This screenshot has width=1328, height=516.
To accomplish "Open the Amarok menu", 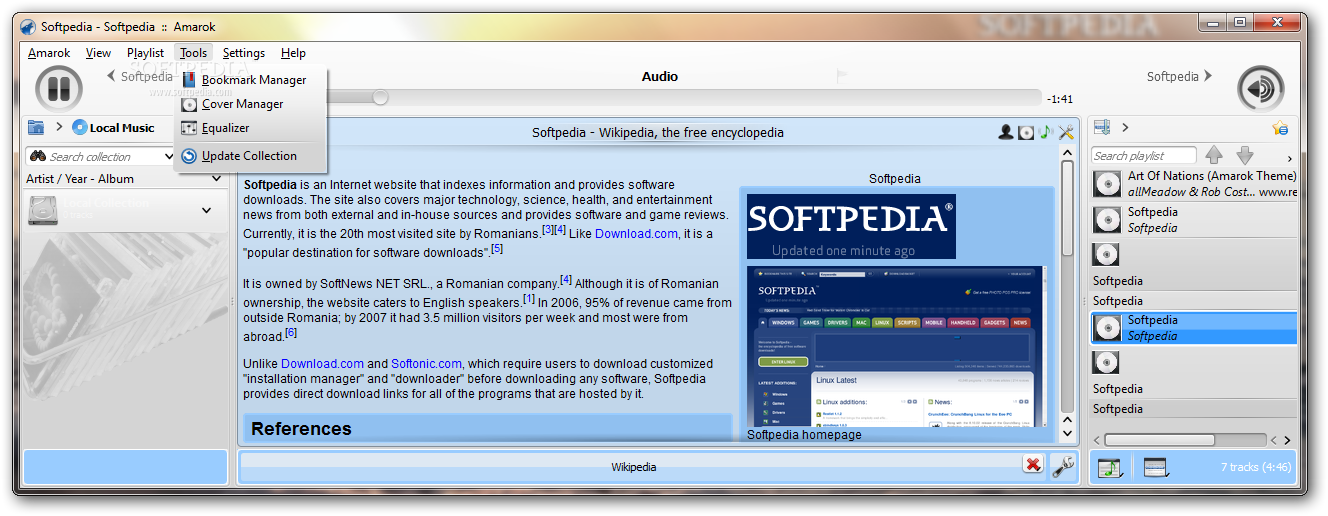I will coord(49,53).
